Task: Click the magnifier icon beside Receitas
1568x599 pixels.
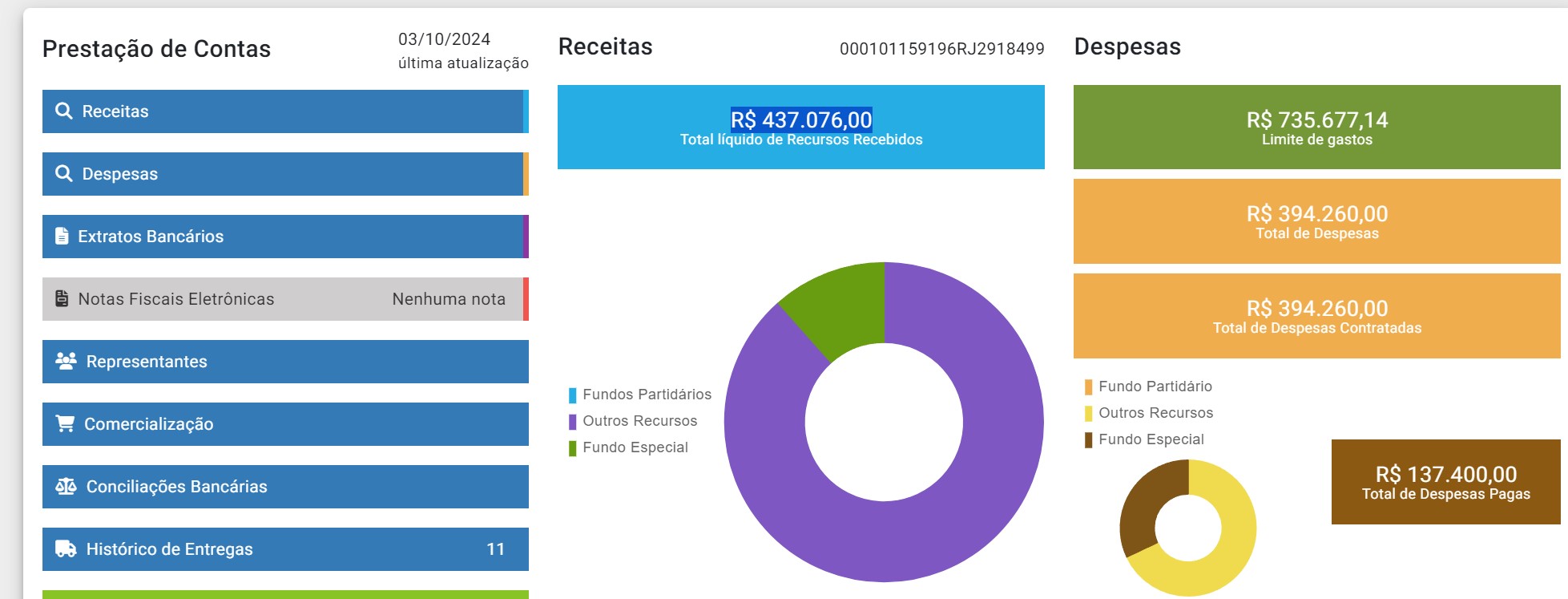Action: (x=64, y=111)
